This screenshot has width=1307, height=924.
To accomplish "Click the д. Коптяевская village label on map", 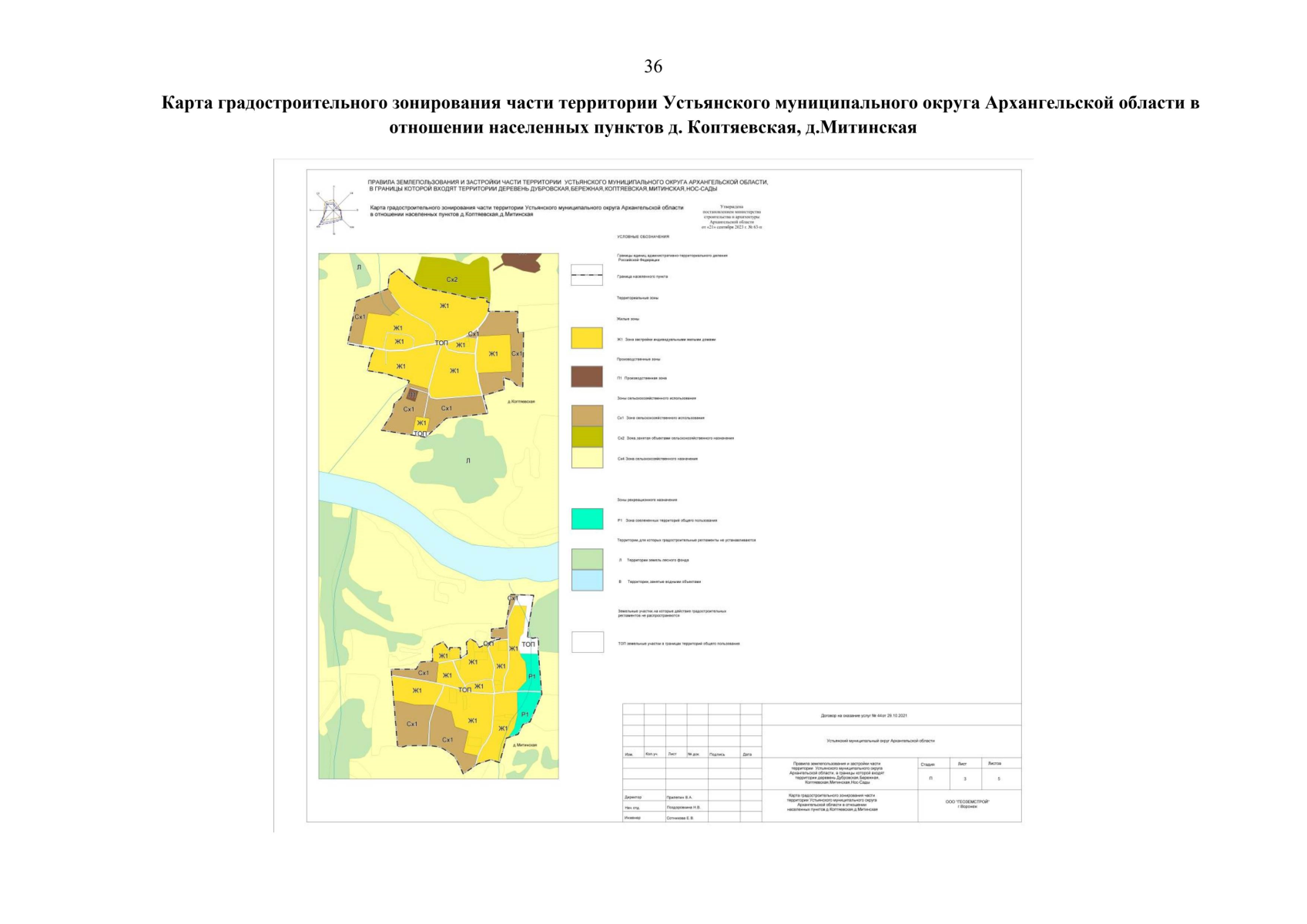I will click(x=521, y=402).
